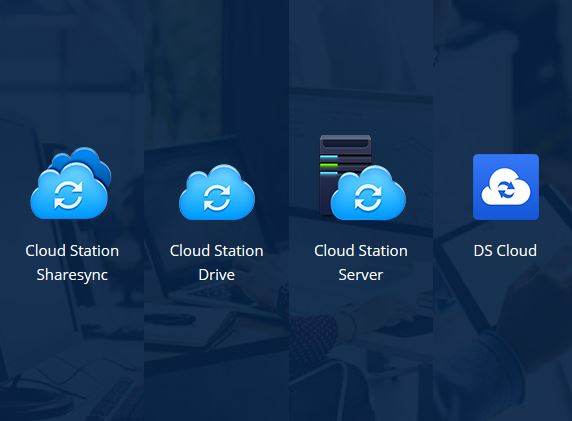This screenshot has height=421, width=572.
Task: Open the 'Cloud Station' text above Drive
Action: click(x=216, y=251)
